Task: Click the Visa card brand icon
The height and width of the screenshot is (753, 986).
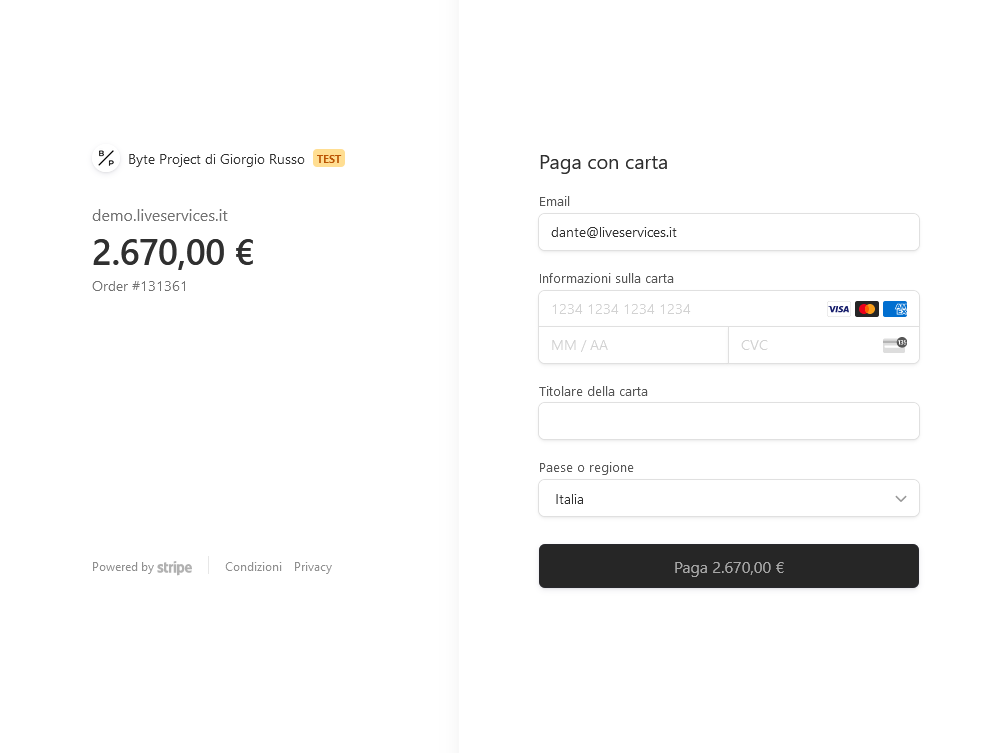Action: coord(838,309)
